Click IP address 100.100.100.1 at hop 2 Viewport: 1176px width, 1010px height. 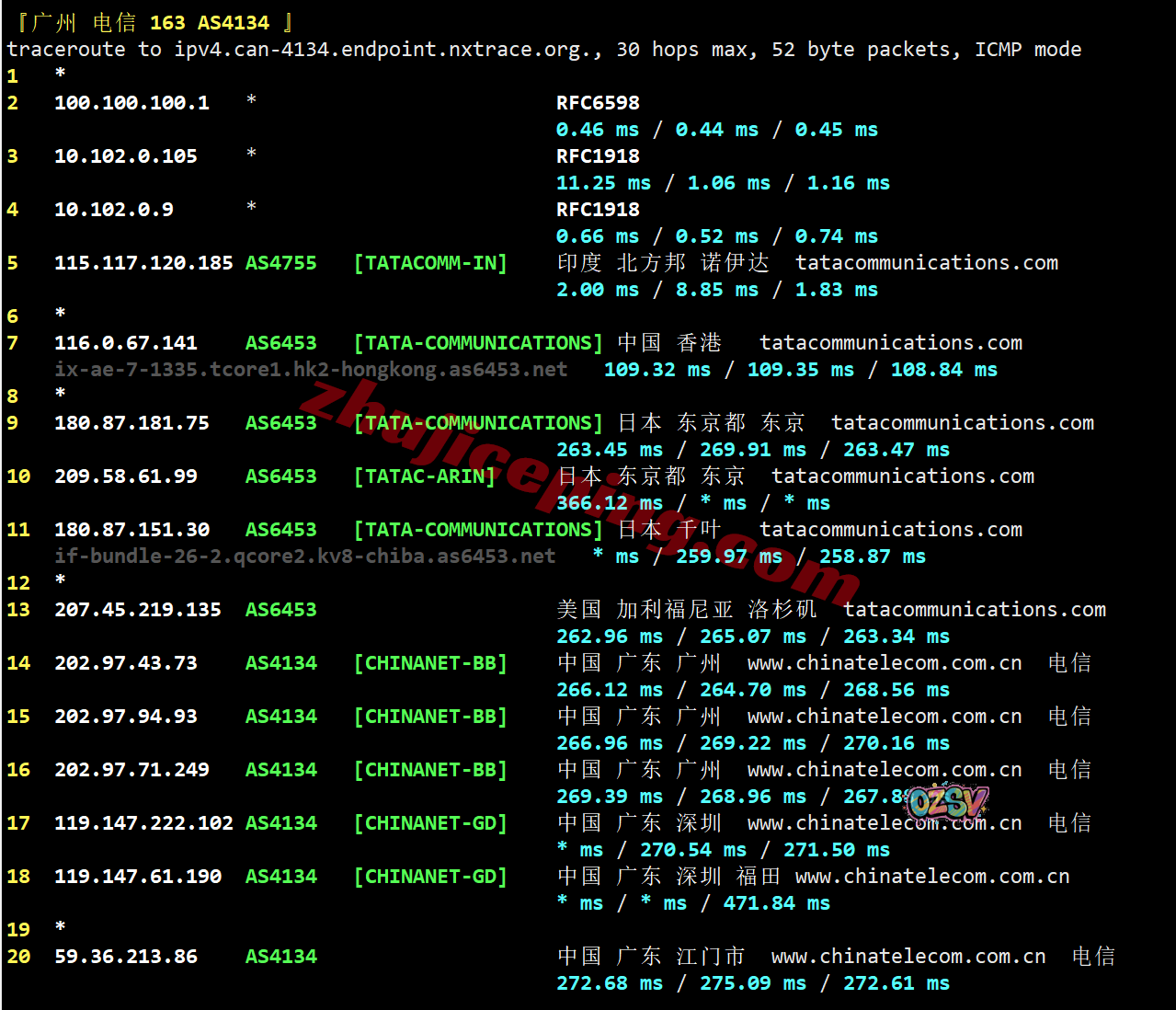point(131,103)
